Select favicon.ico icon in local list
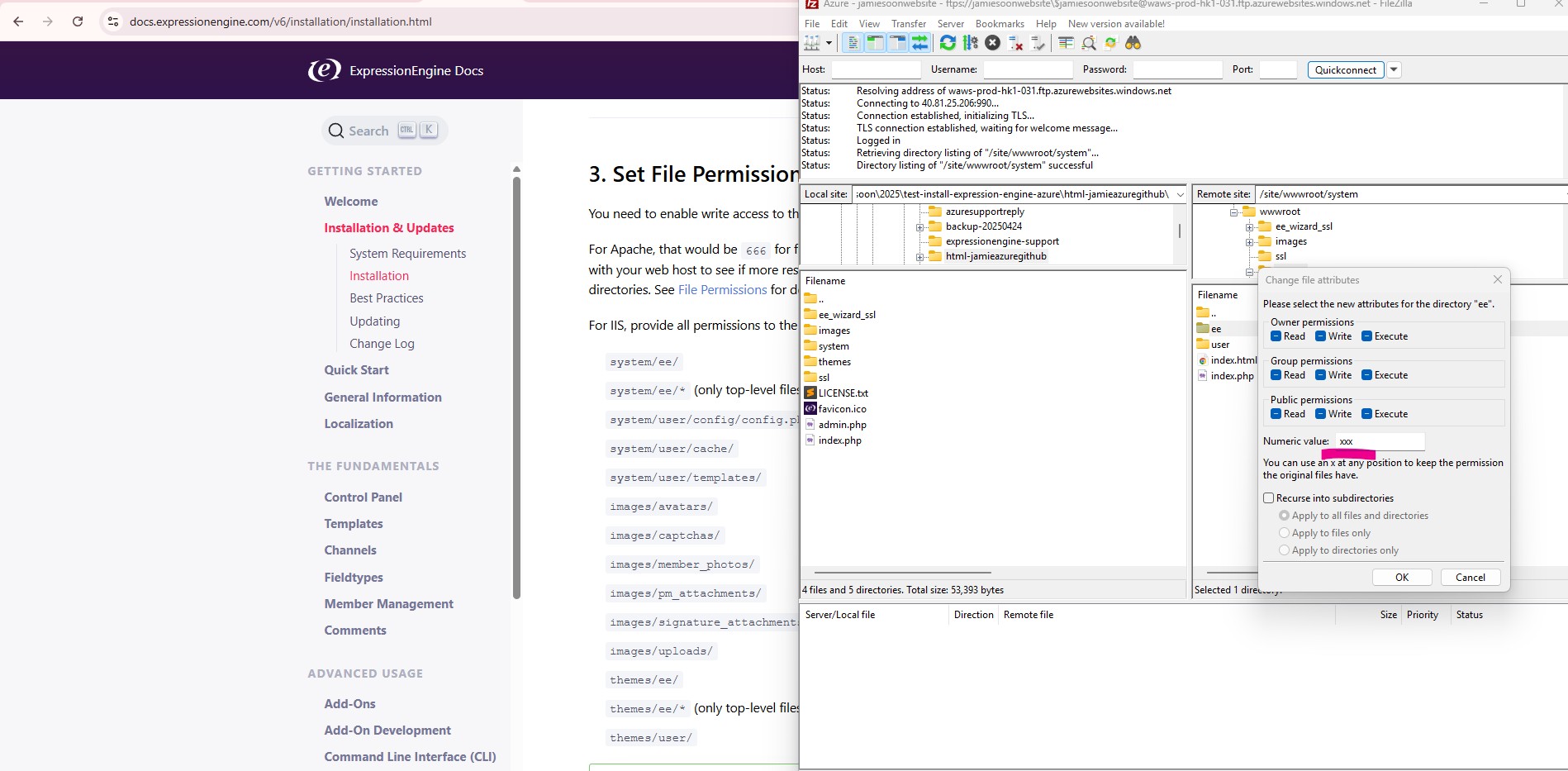Viewport: 1568px width, 771px height. 810,409
